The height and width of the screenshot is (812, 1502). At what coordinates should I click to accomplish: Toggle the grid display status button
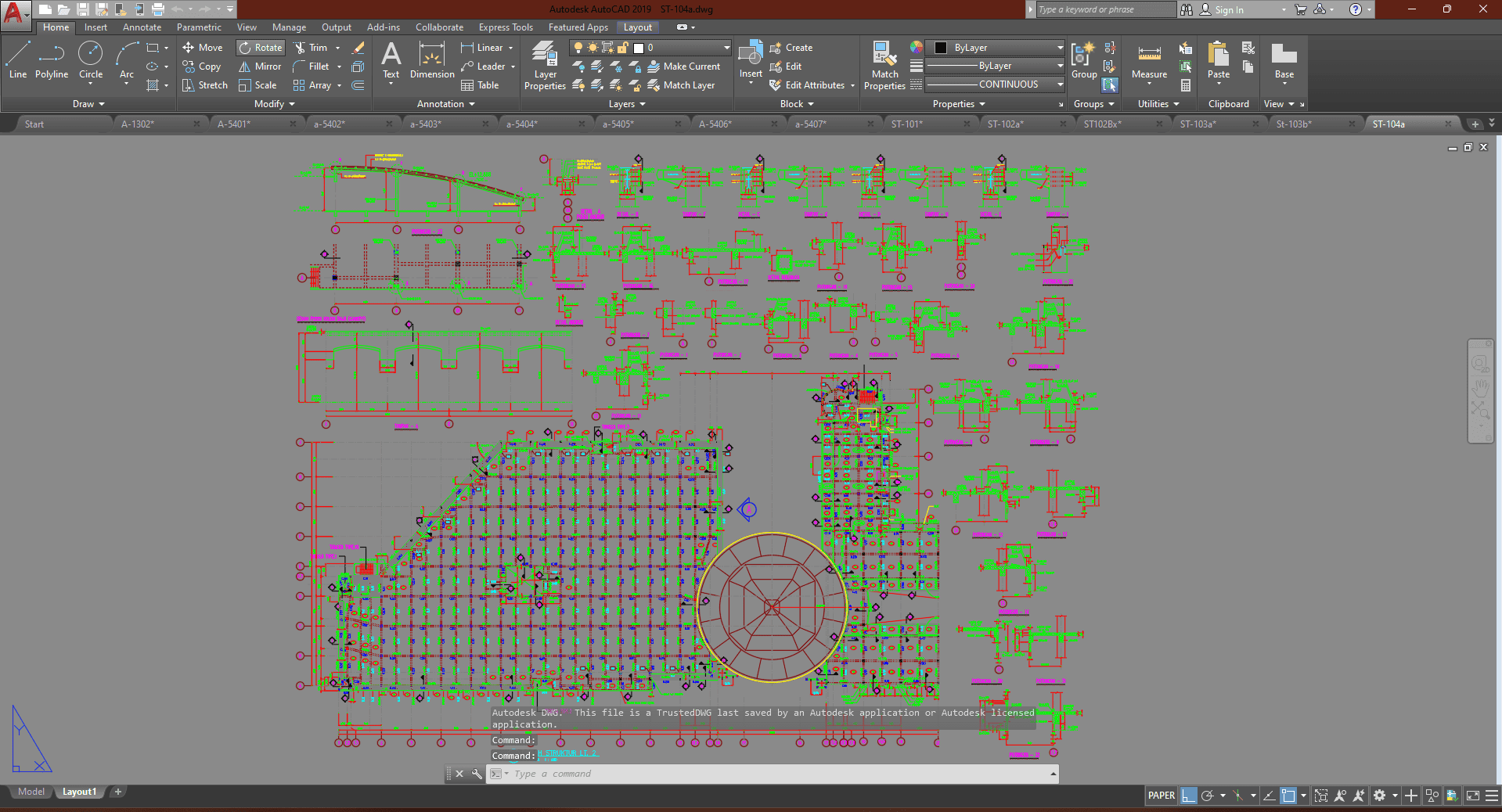(1189, 796)
